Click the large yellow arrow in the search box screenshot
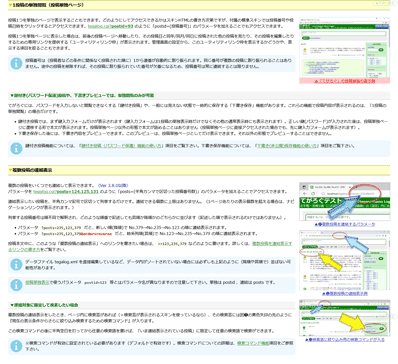Viewport: 398px width, 364px height. [353, 323]
